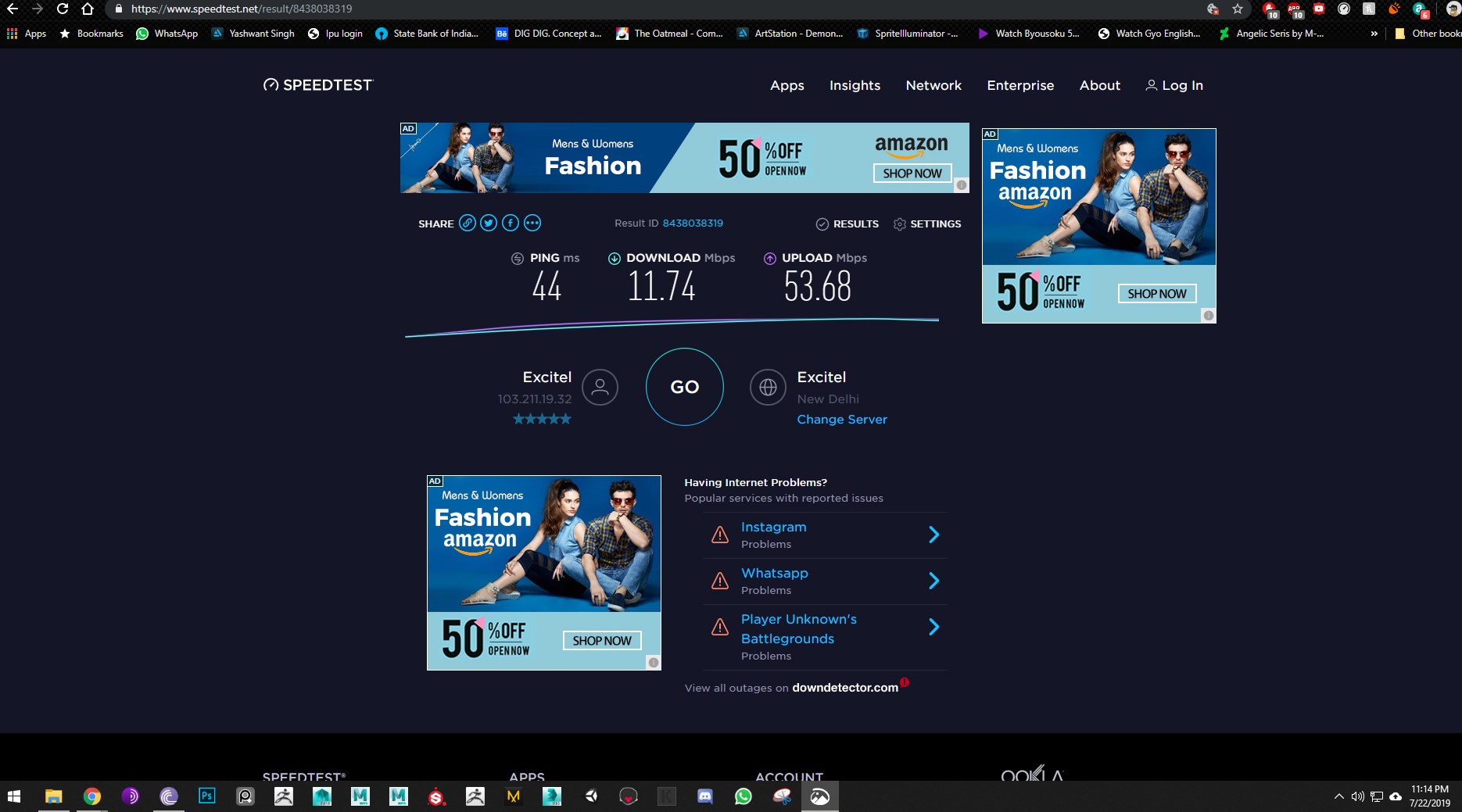Open The Oatmeal bookmark
Image resolution: width=1462 pixels, height=812 pixels.
(x=669, y=34)
